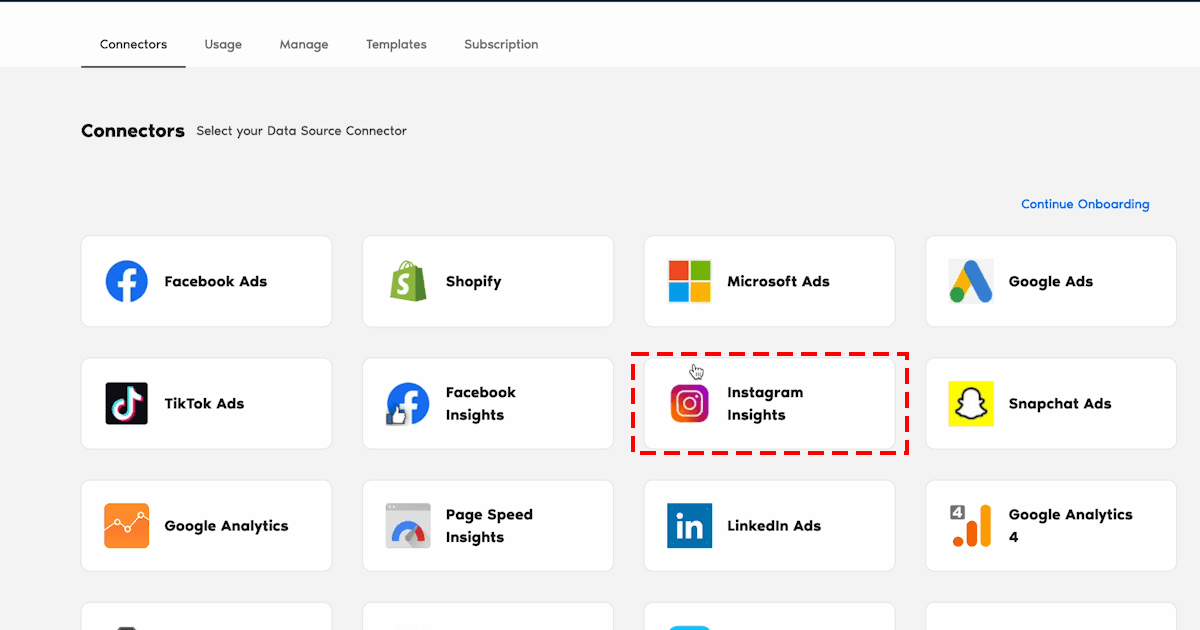Select the Facebook Insights thumbs-up icon
1200x630 pixels.
(x=408, y=404)
